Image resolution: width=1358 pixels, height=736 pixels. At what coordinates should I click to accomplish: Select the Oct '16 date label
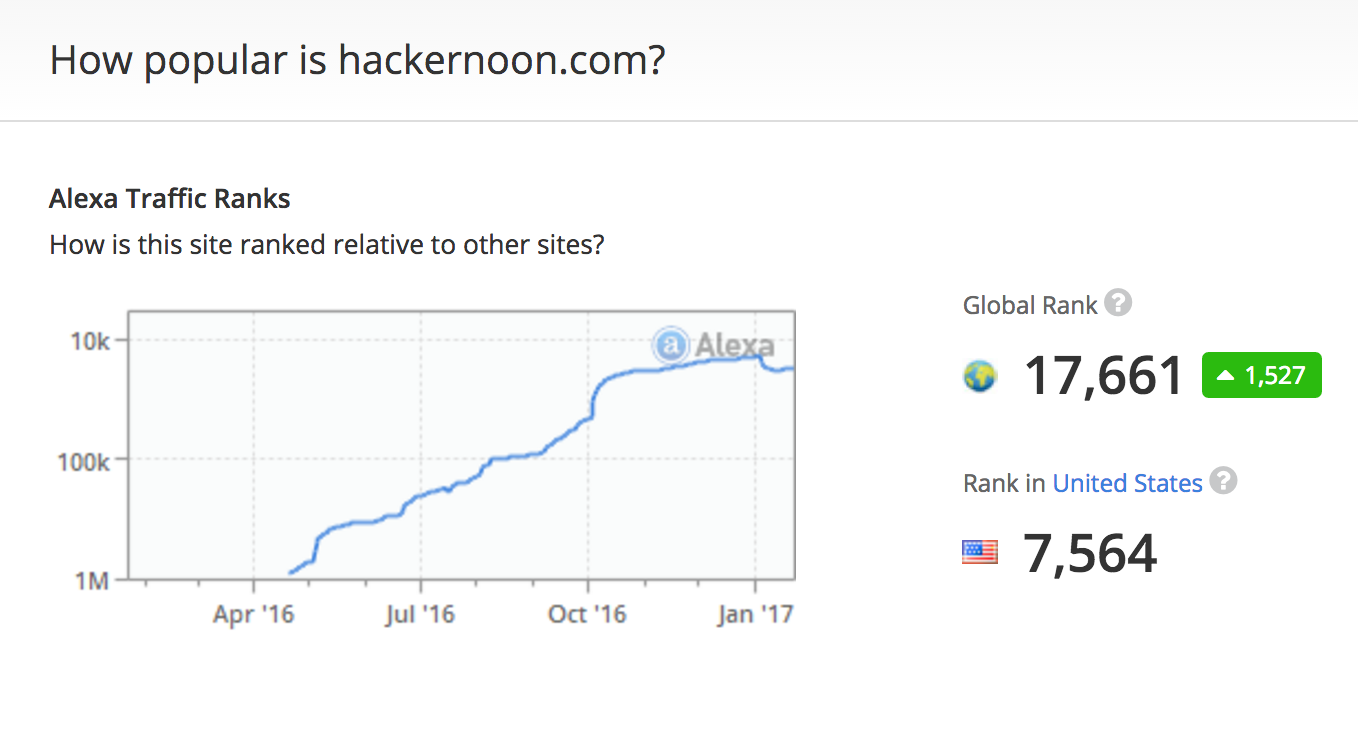[x=587, y=614]
